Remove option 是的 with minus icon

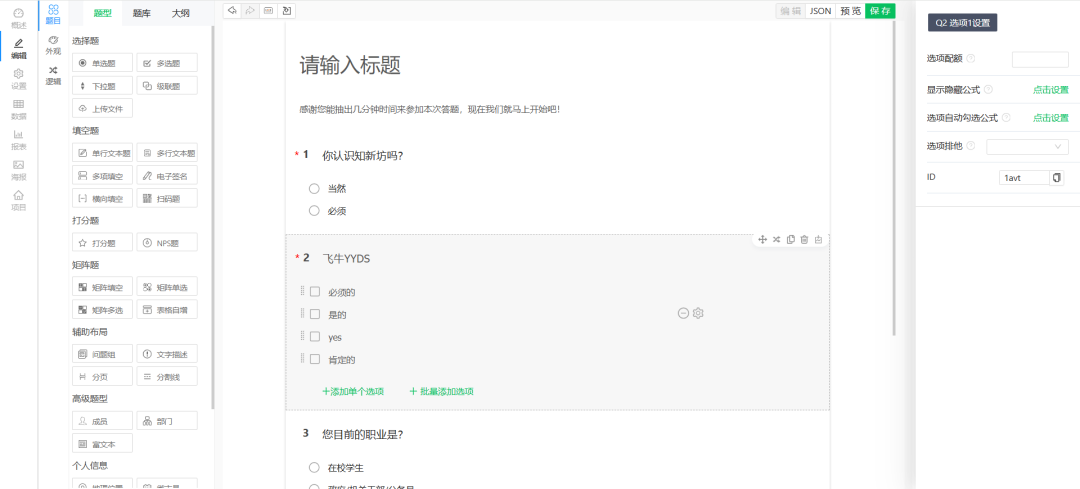(683, 313)
